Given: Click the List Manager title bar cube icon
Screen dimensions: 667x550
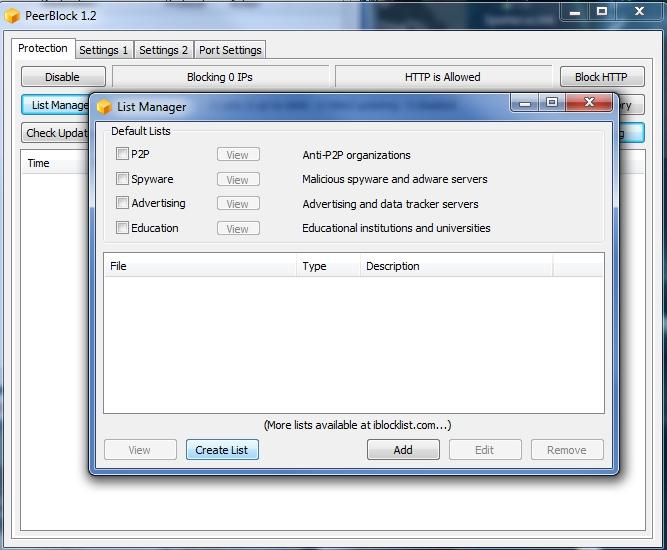Looking at the screenshot, I should tap(104, 107).
